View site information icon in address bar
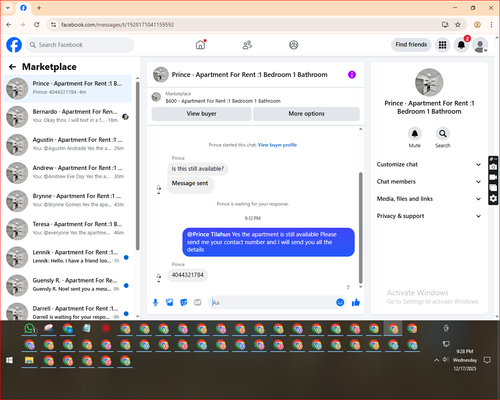 53,25
